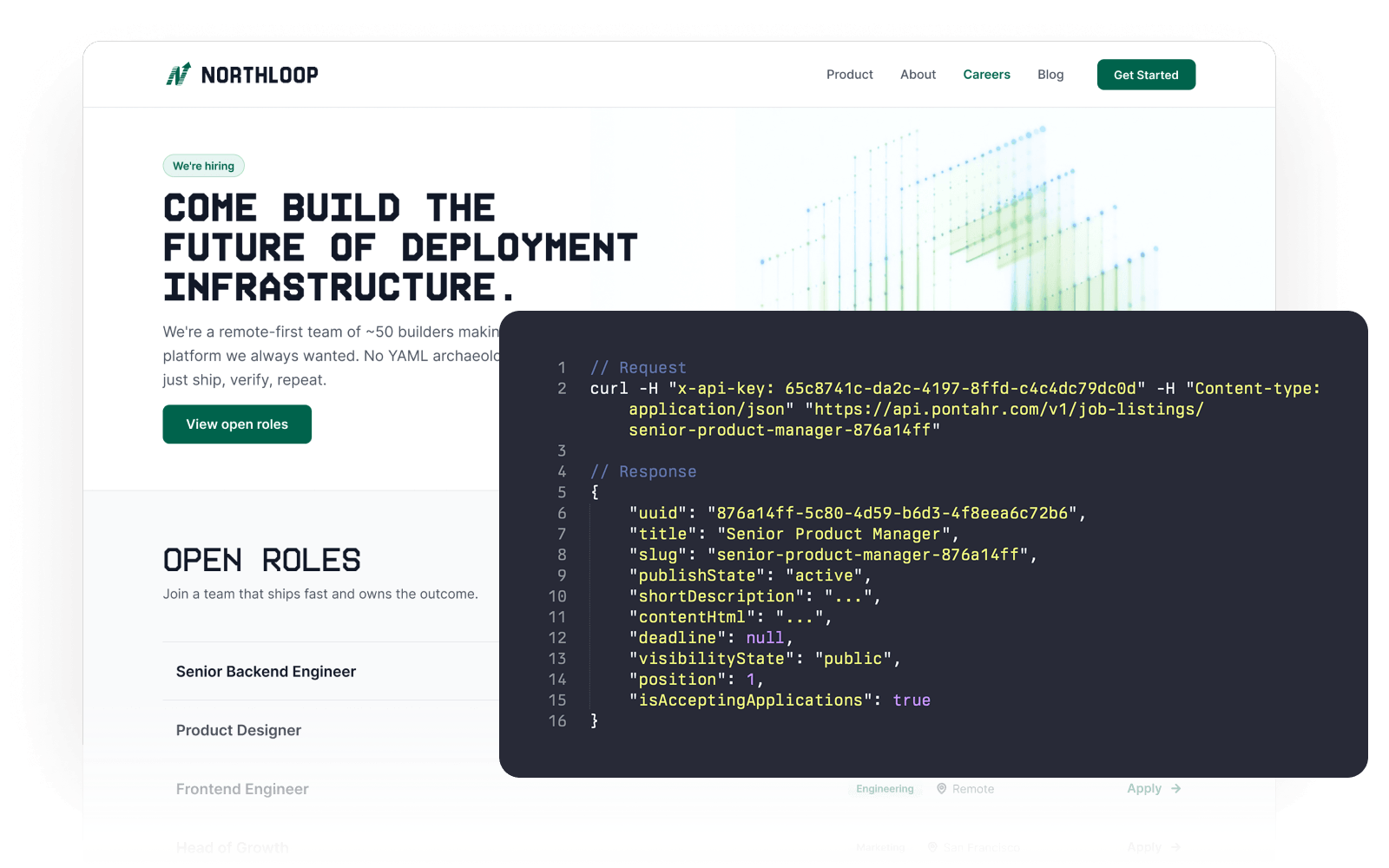Image resolution: width=1389 pixels, height=868 pixels.
Task: Click the "isAcceptingApplications": true line
Action: 780,700
